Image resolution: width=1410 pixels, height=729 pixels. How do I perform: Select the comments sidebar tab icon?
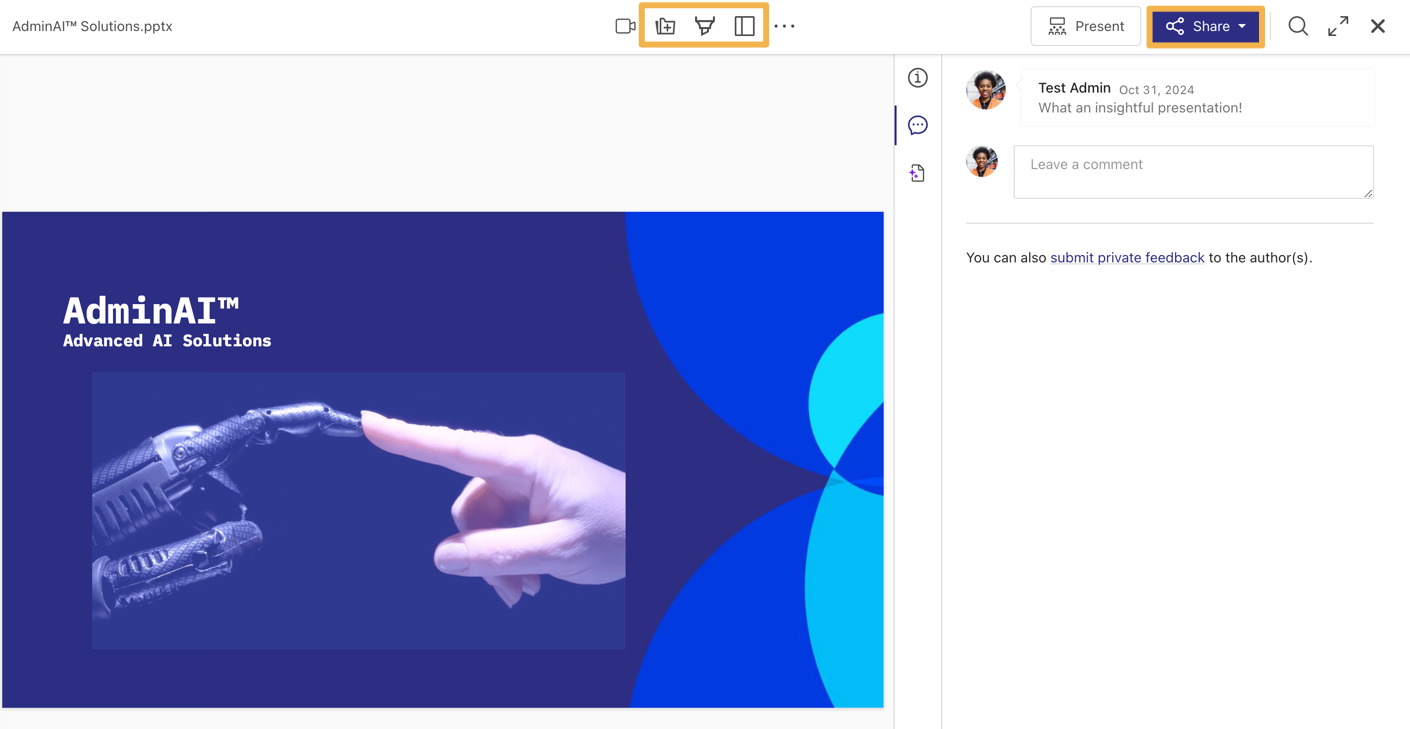[918, 125]
